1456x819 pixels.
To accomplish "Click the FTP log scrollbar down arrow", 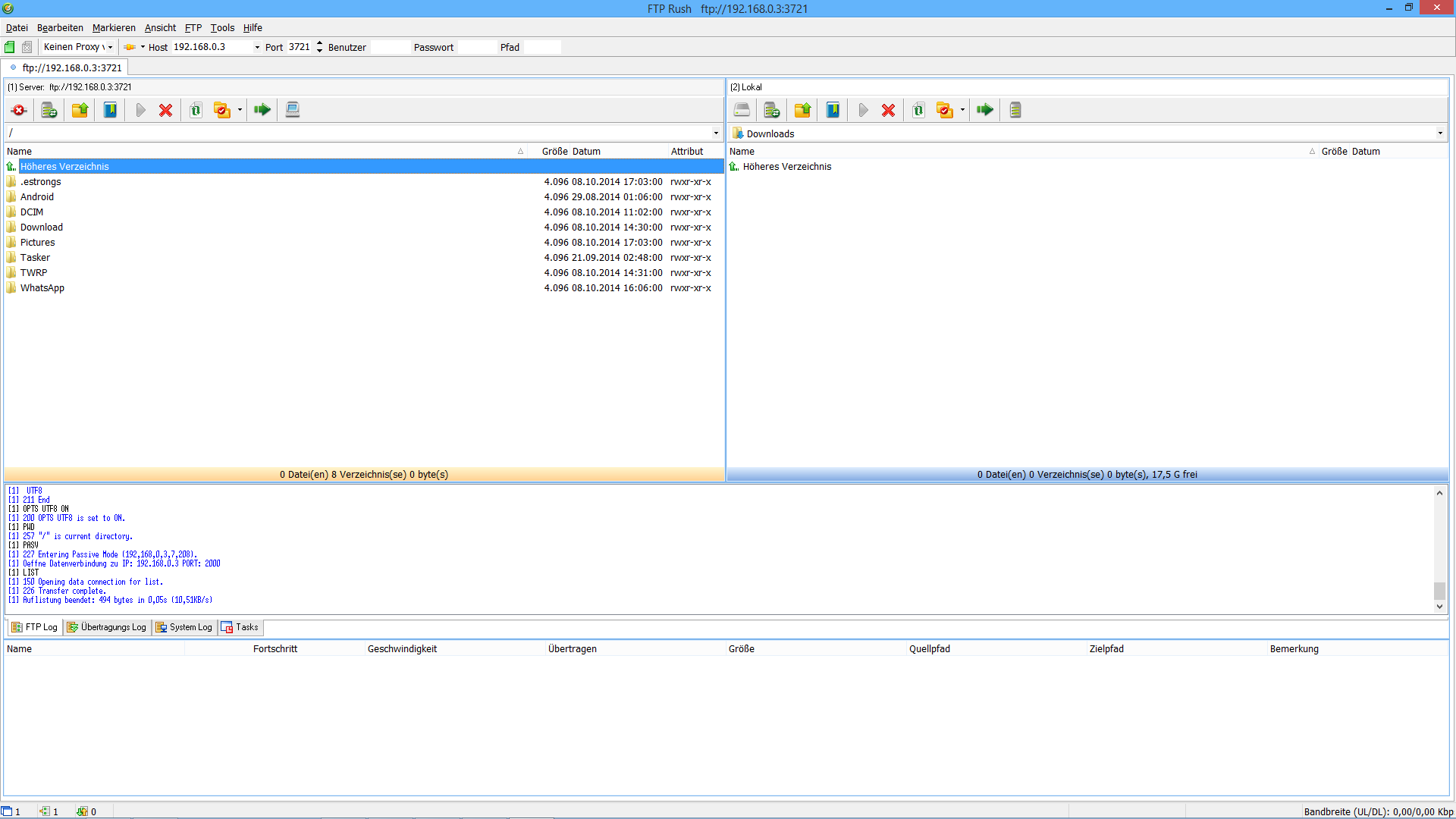I will pos(1439,607).
